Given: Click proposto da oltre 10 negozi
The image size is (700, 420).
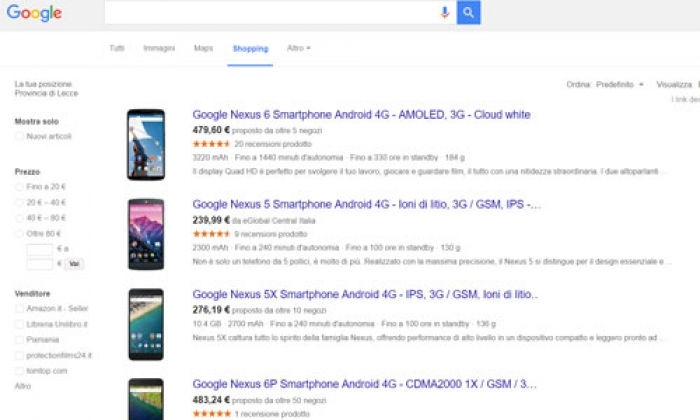Looking at the screenshot, I should coord(279,311).
